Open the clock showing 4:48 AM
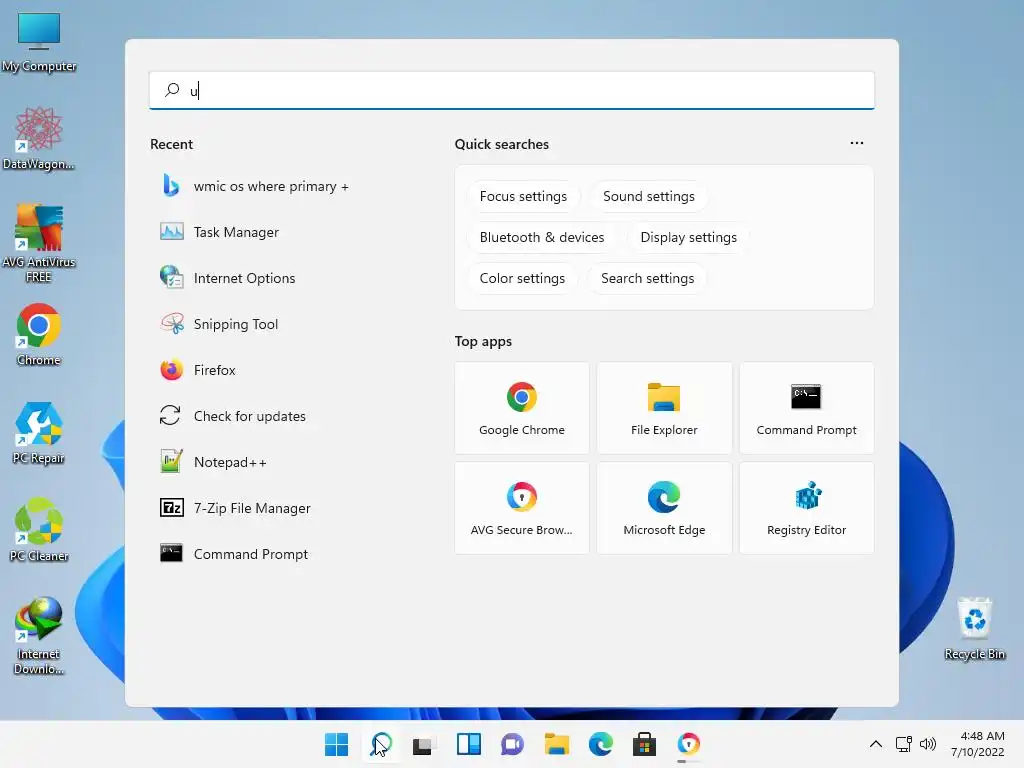1024x768 pixels. pos(978,744)
